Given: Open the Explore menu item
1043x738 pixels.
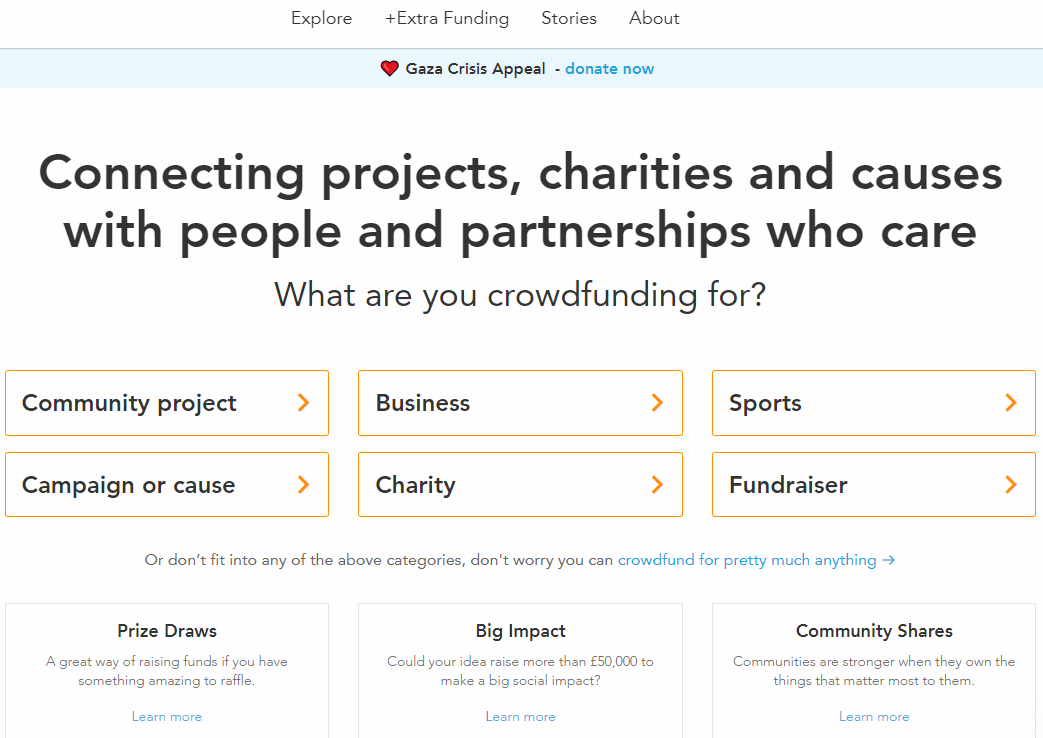Looking at the screenshot, I should pos(322,19).
